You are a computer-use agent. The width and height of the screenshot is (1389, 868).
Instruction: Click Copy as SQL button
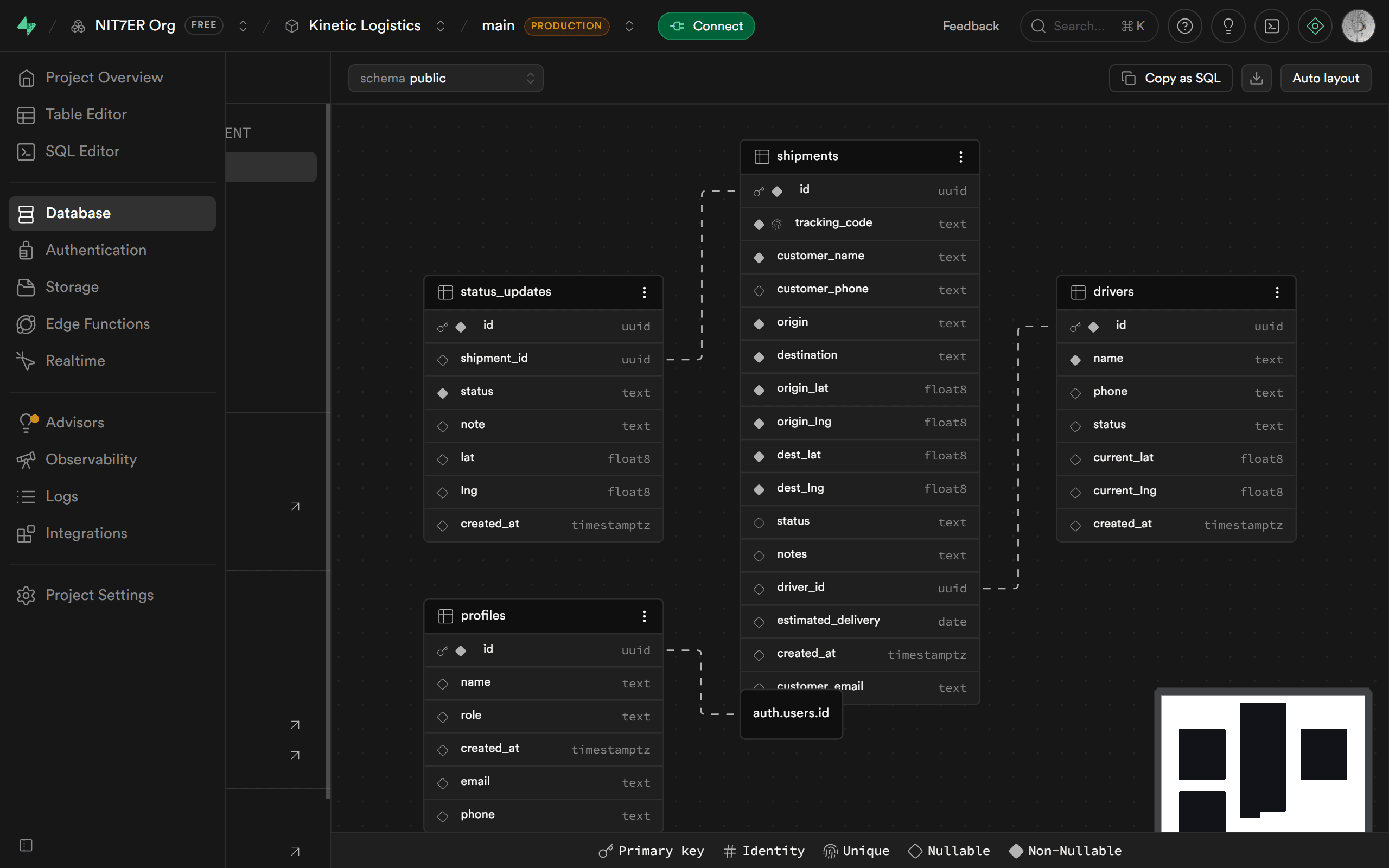(1170, 78)
